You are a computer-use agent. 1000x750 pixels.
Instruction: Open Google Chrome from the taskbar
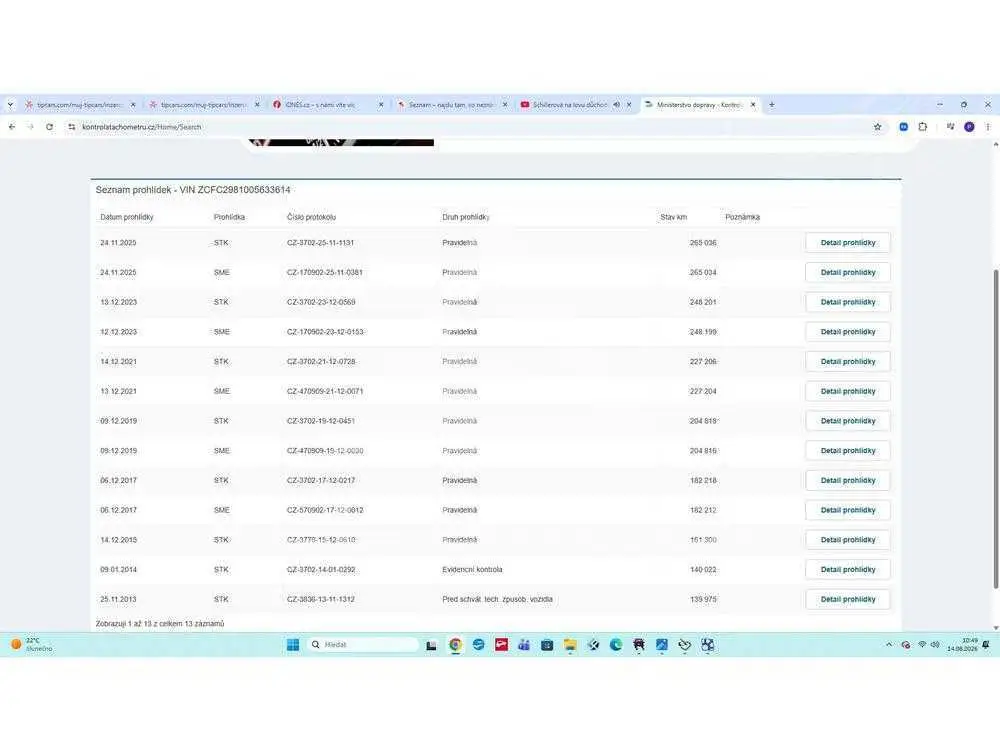455,645
